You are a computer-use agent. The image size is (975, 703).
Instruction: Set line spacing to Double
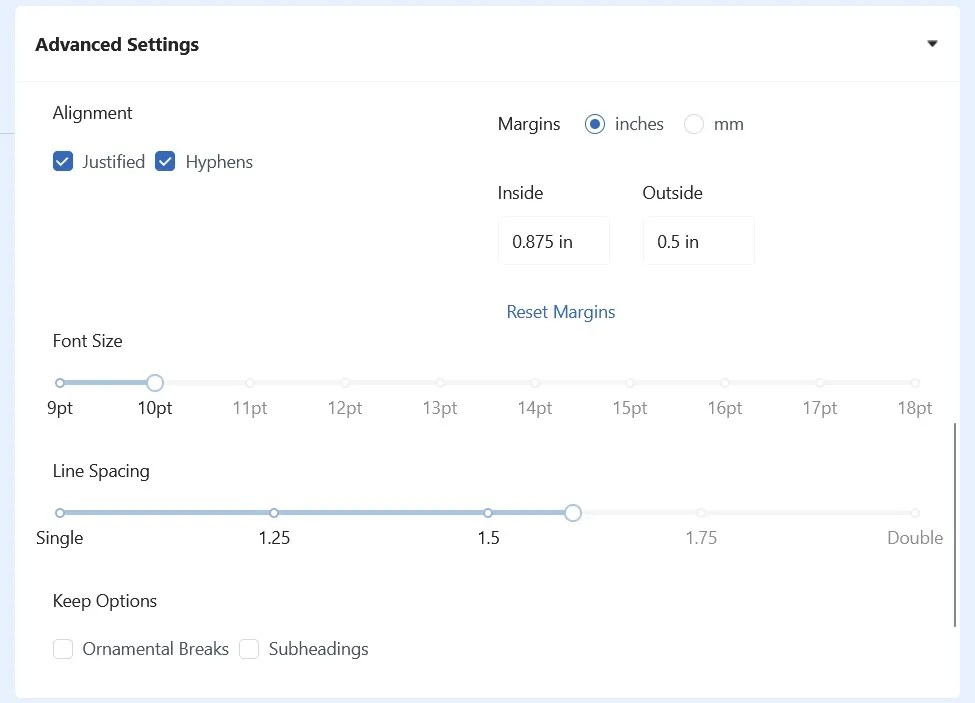[x=915, y=513]
